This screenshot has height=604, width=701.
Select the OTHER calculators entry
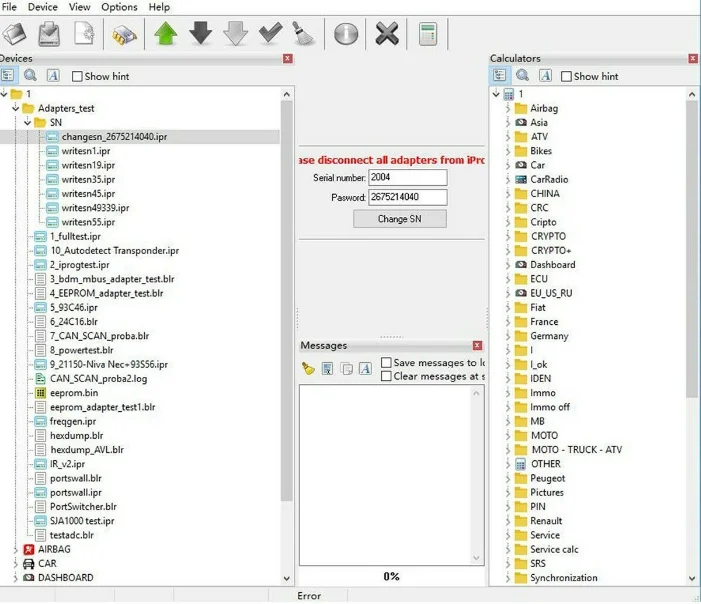[x=545, y=464]
